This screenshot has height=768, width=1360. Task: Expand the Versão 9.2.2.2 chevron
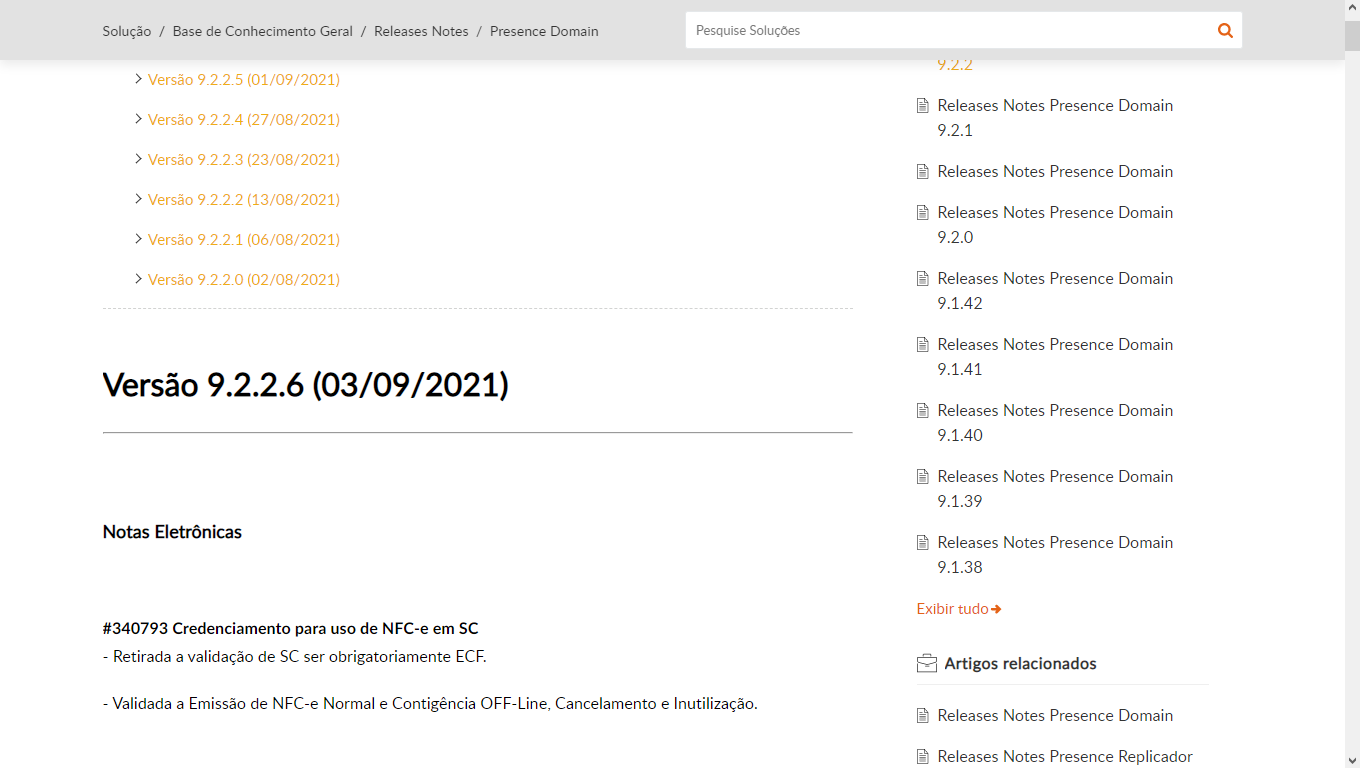tap(139, 198)
